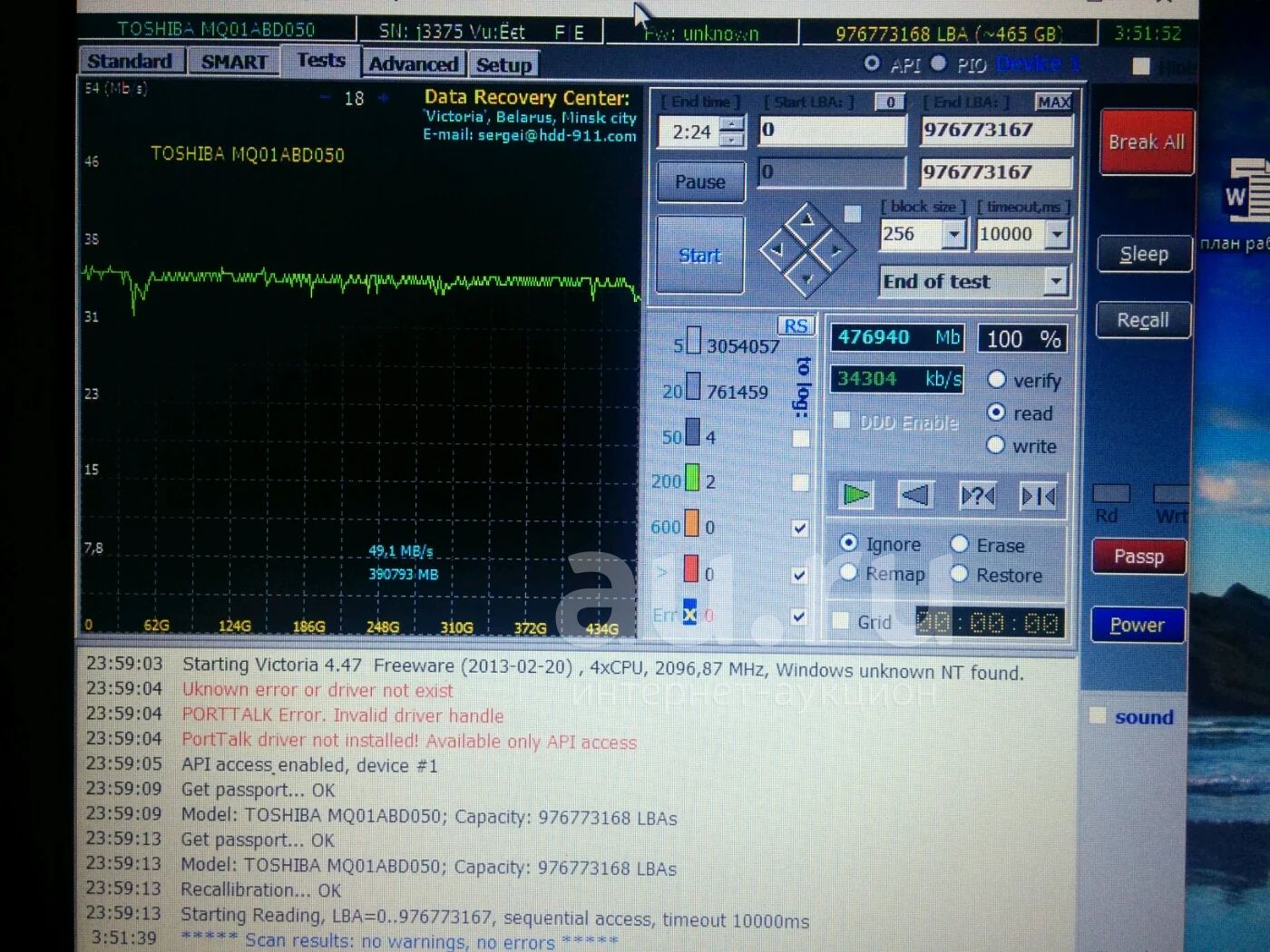Click the 100 % completion readout

point(1022,339)
